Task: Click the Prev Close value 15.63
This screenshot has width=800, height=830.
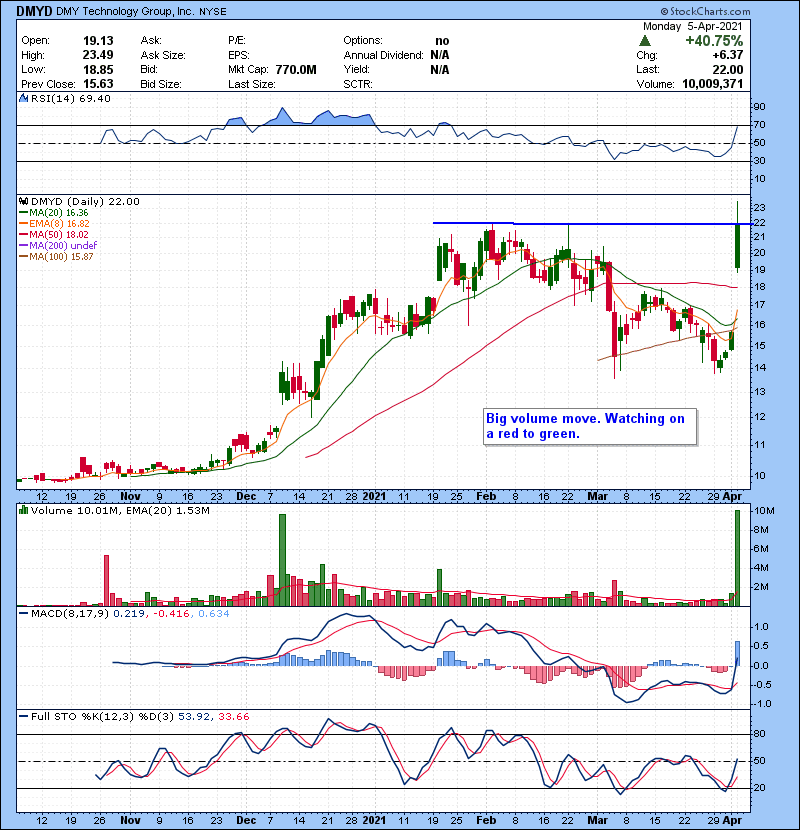Action: coord(98,84)
